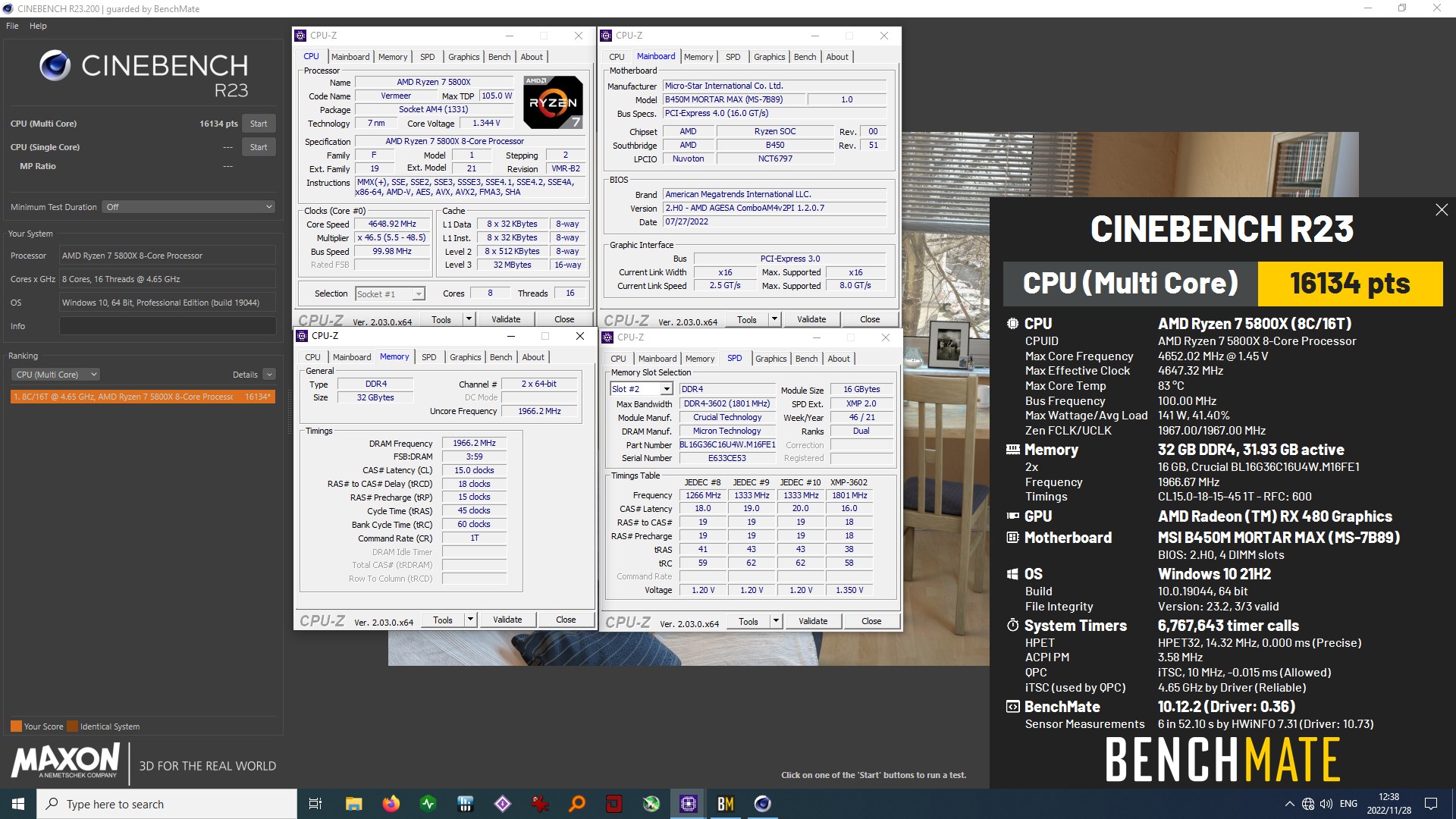The image size is (1456, 819).
Task: Click the CPU-Z taskbar icon
Action: 689,804
